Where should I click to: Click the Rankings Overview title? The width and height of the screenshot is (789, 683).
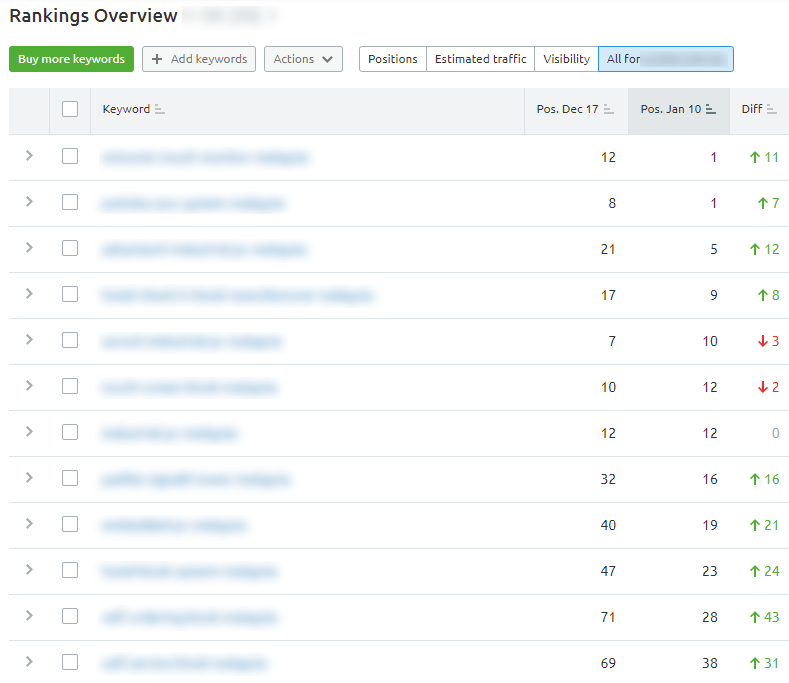94,16
